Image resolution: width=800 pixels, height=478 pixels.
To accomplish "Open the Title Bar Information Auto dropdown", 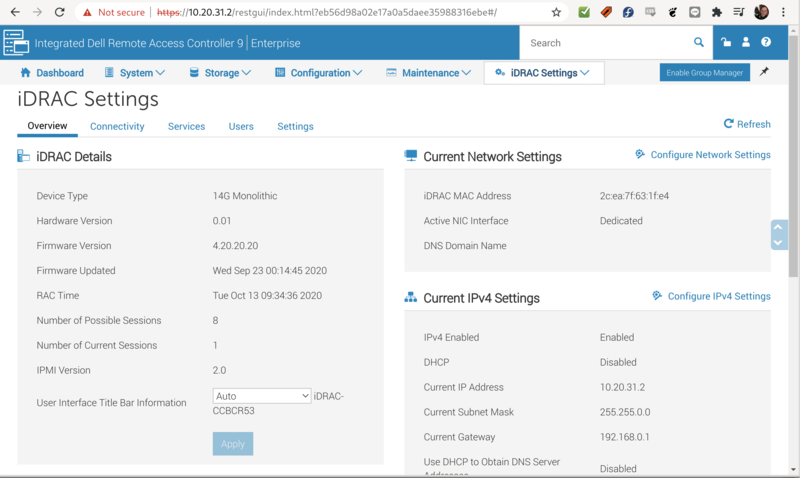I will (262, 396).
